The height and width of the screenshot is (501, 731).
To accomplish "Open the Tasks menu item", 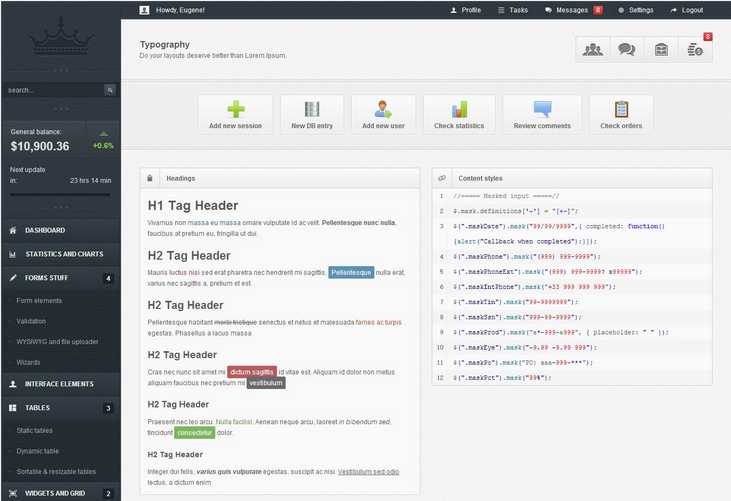I will [513, 10].
